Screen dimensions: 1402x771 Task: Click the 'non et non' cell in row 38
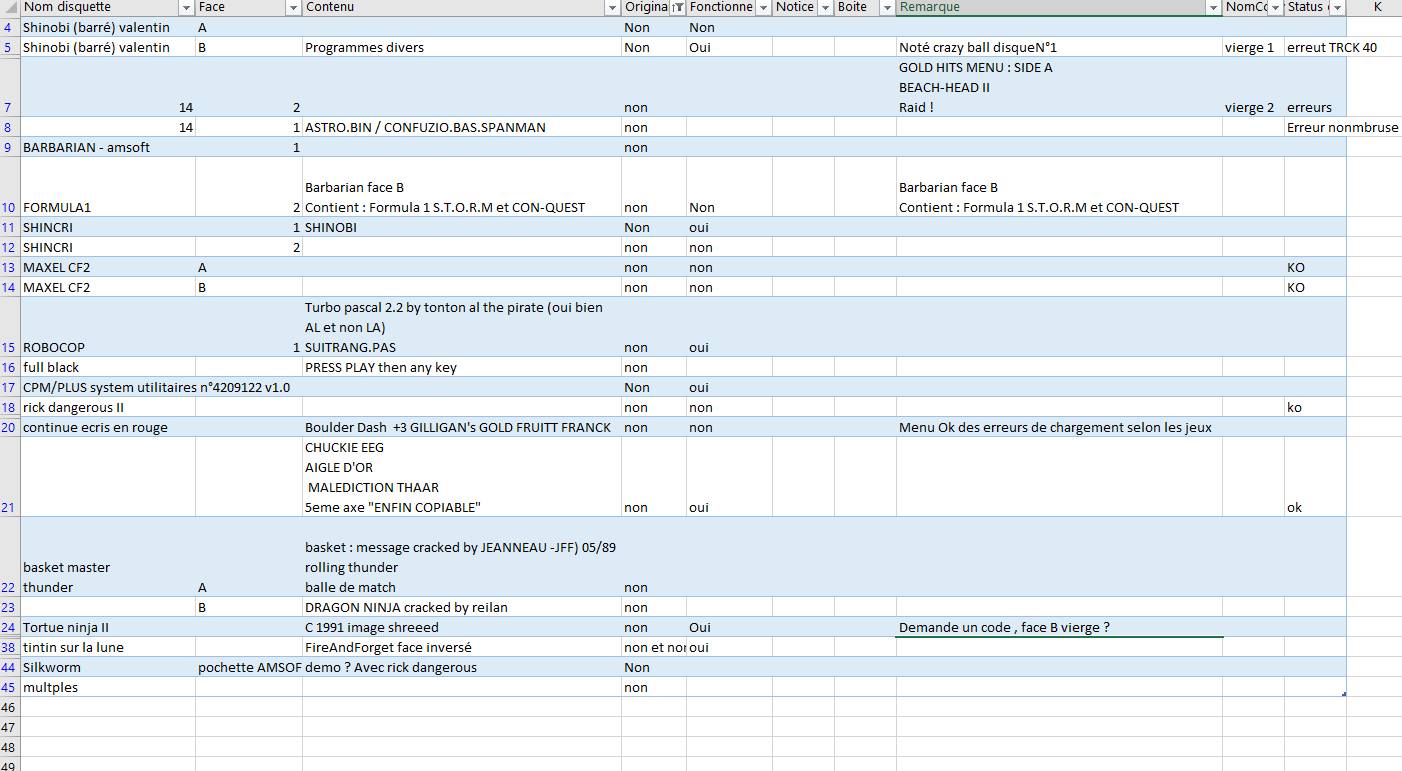point(654,647)
